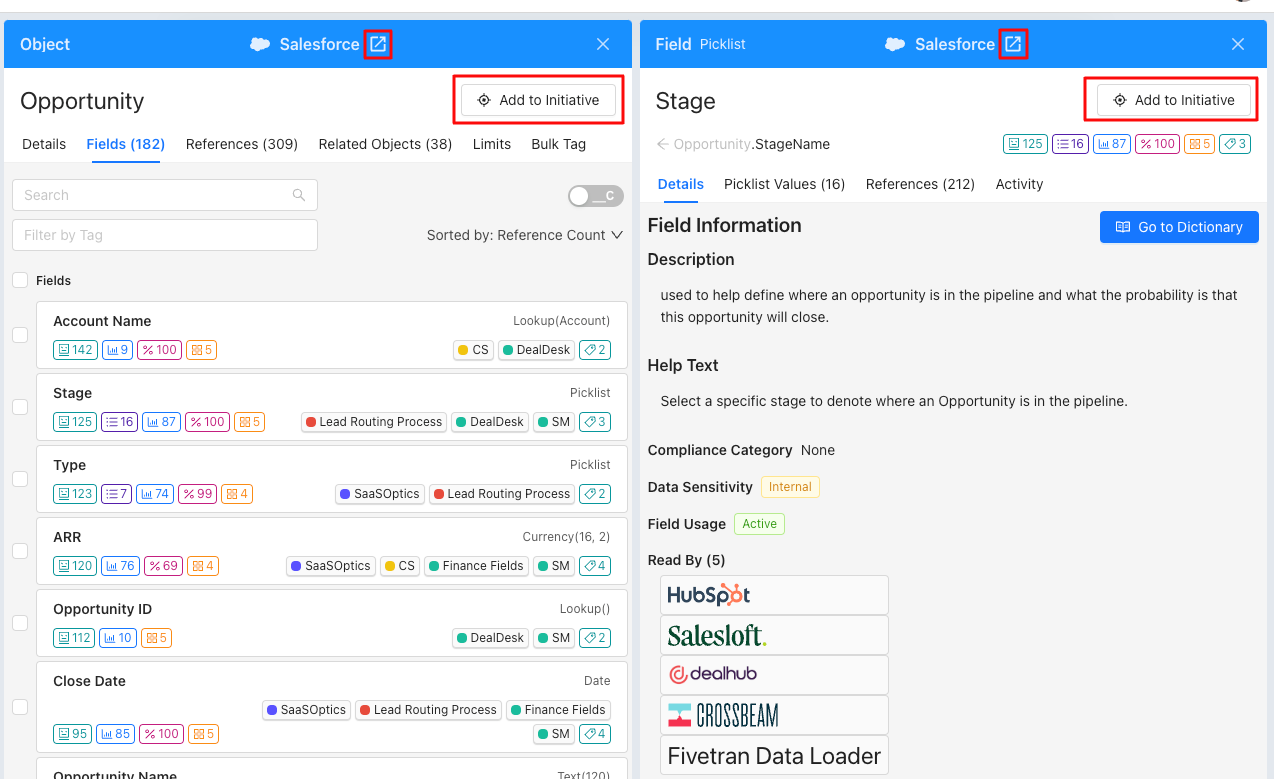Click the chart badge 74 in Type row
1274x779 pixels.
155,494
